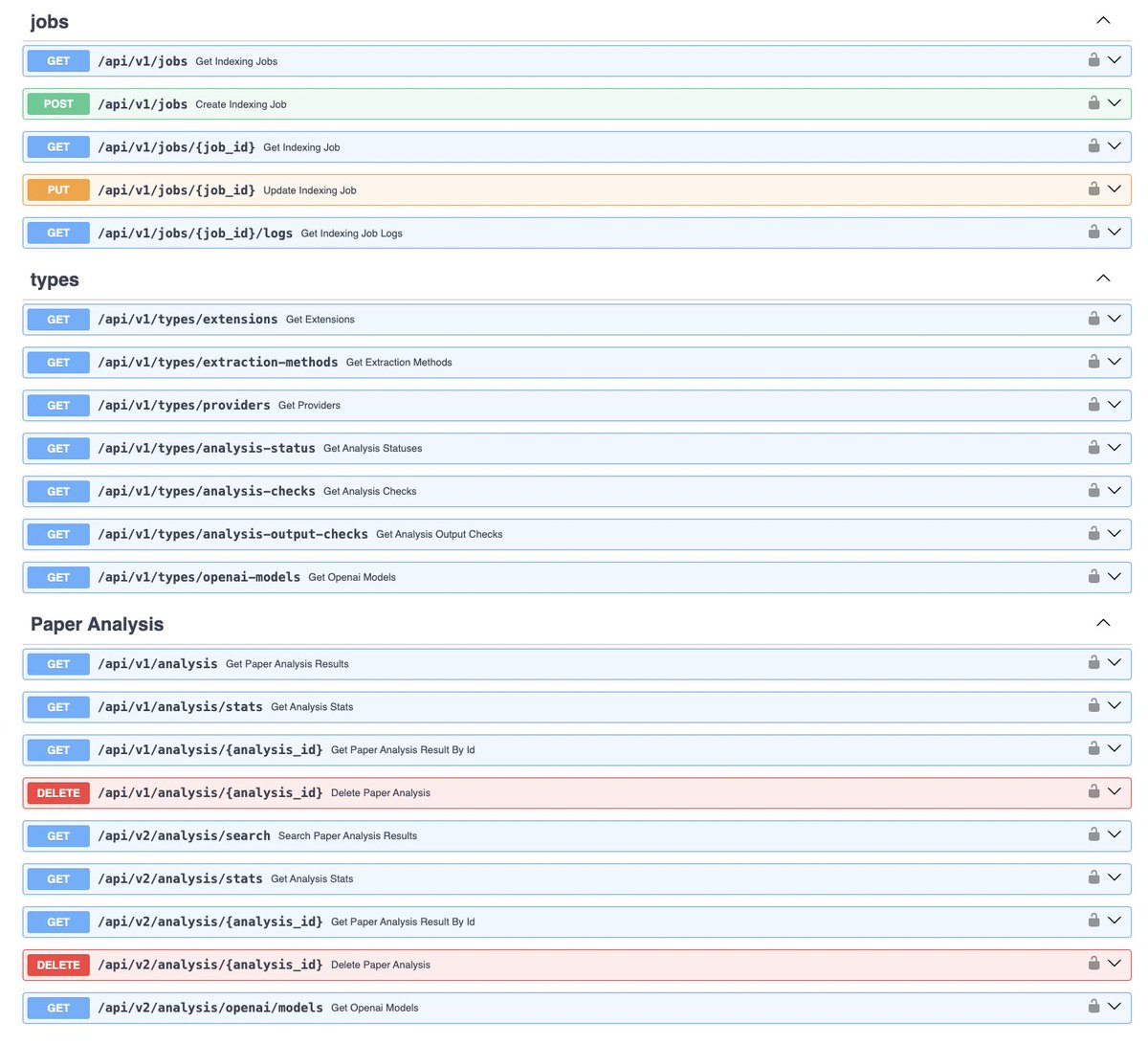Click lock icon on Get Extraction Methods row
Screen dimensions: 1148x1044
1093,361
